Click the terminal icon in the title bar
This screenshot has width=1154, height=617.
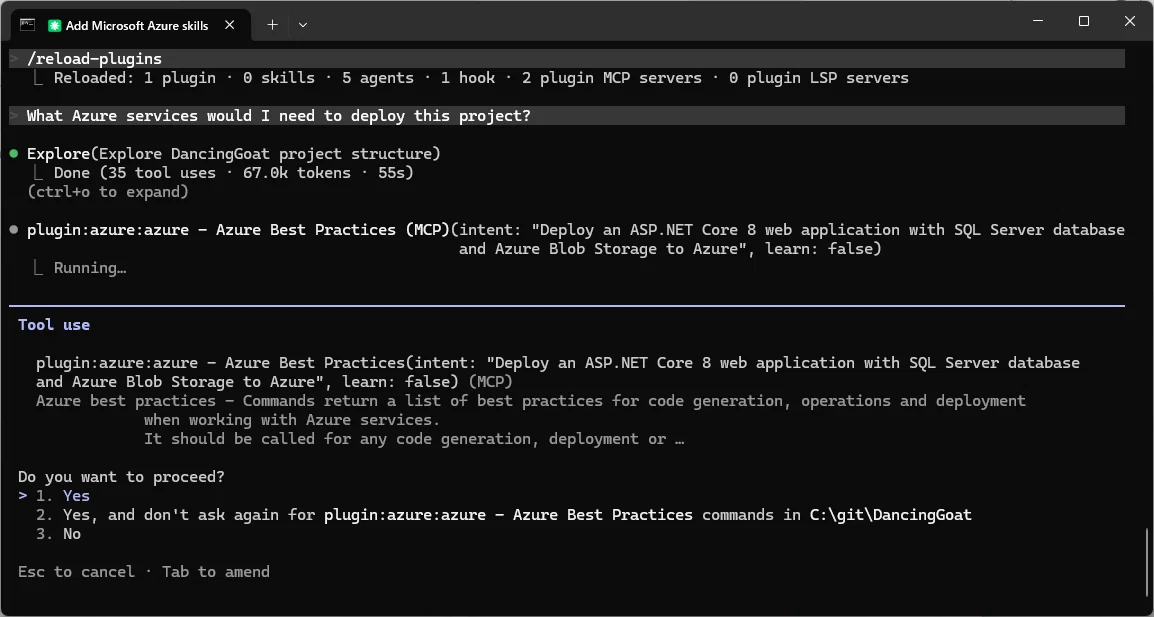point(27,24)
